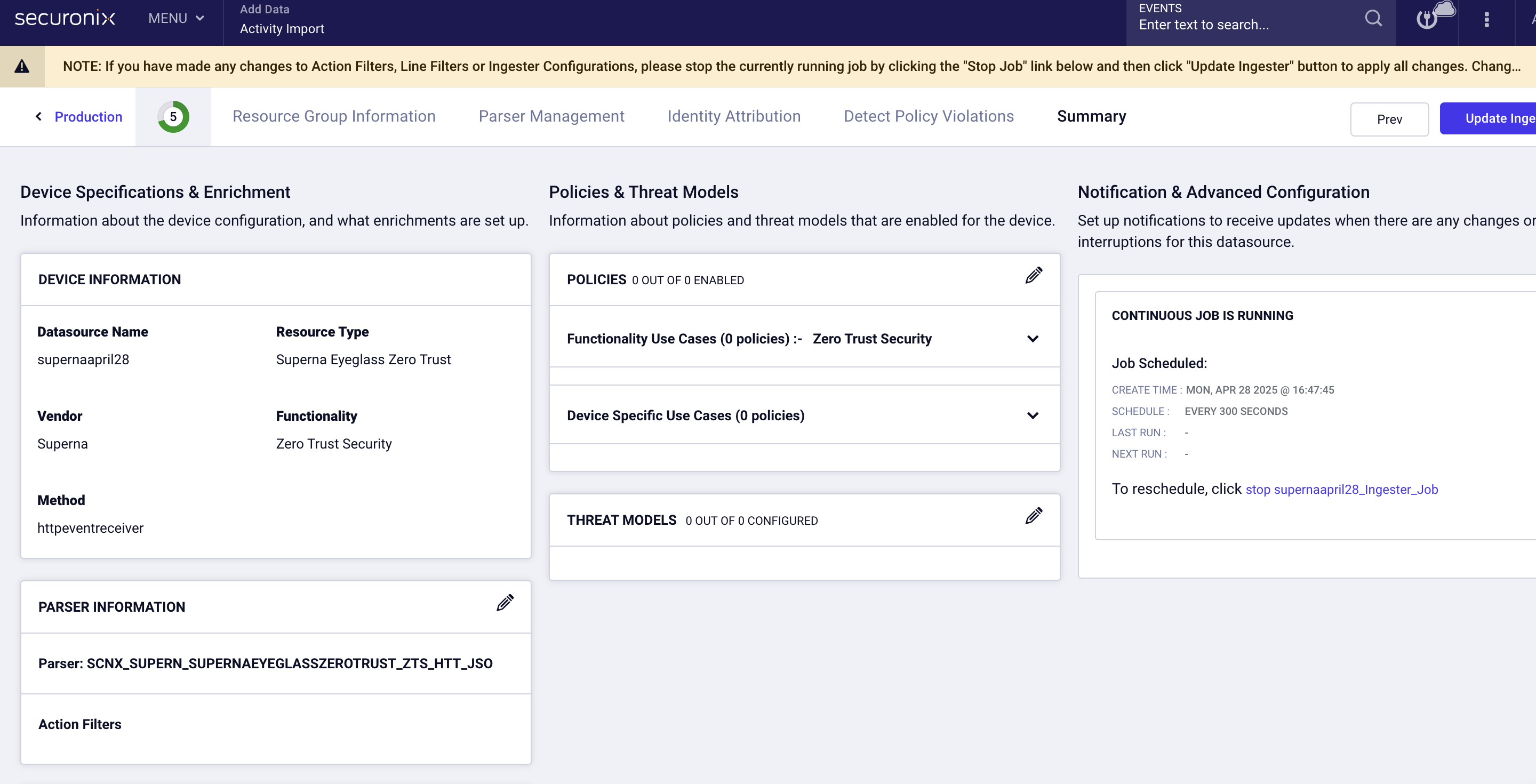The image size is (1536, 784).
Task: Select schedule value EVERY 300 SECONDS
Action: pyautogui.click(x=1236, y=411)
